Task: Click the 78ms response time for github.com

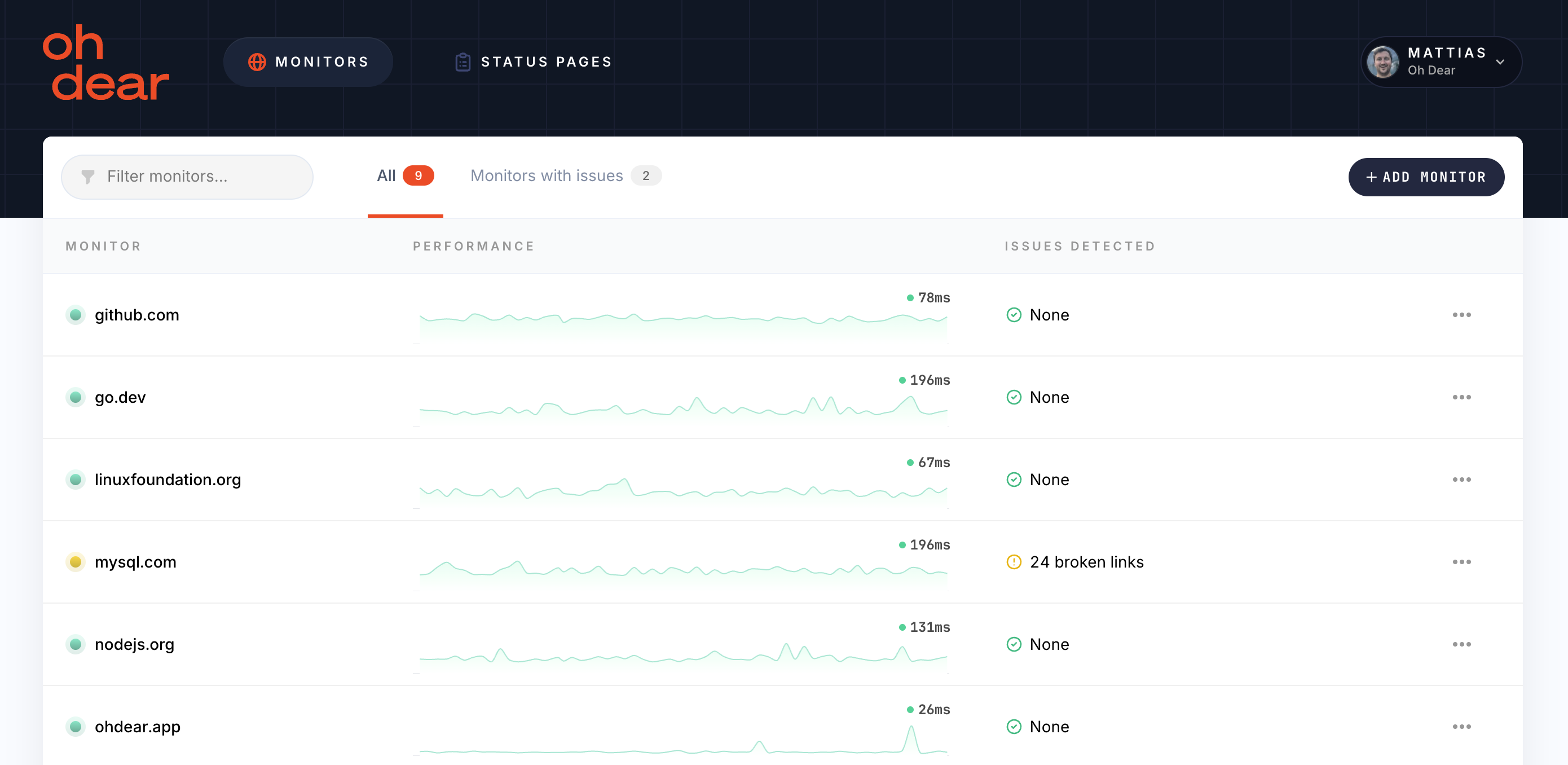Action: pos(933,298)
